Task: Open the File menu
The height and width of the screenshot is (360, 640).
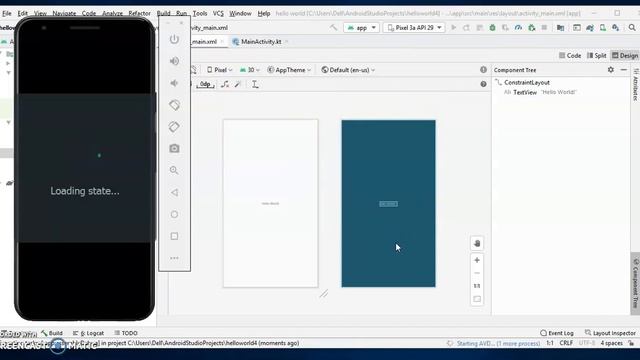Action: [x=7, y=13]
